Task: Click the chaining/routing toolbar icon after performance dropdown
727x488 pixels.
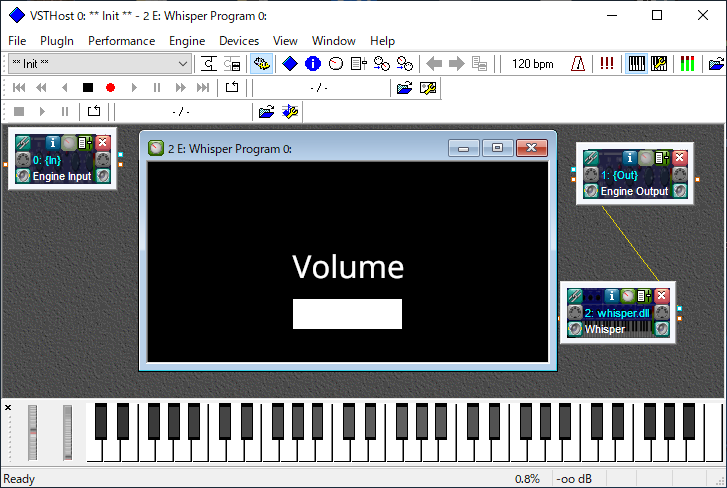Action: (x=209, y=63)
